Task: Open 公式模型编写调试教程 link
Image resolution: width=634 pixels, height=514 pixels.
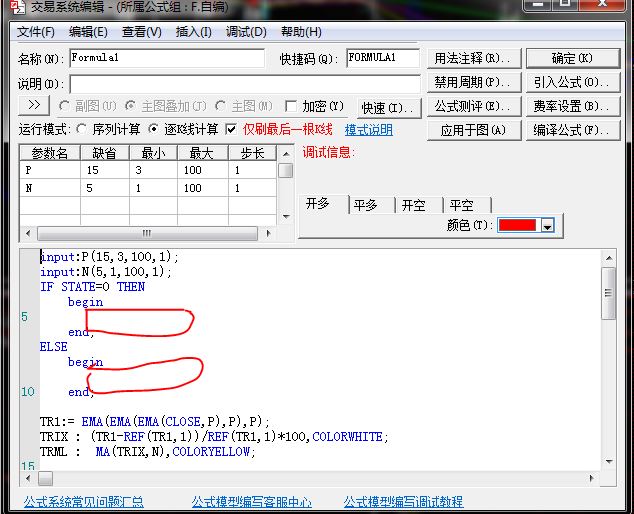Action: [x=403, y=502]
